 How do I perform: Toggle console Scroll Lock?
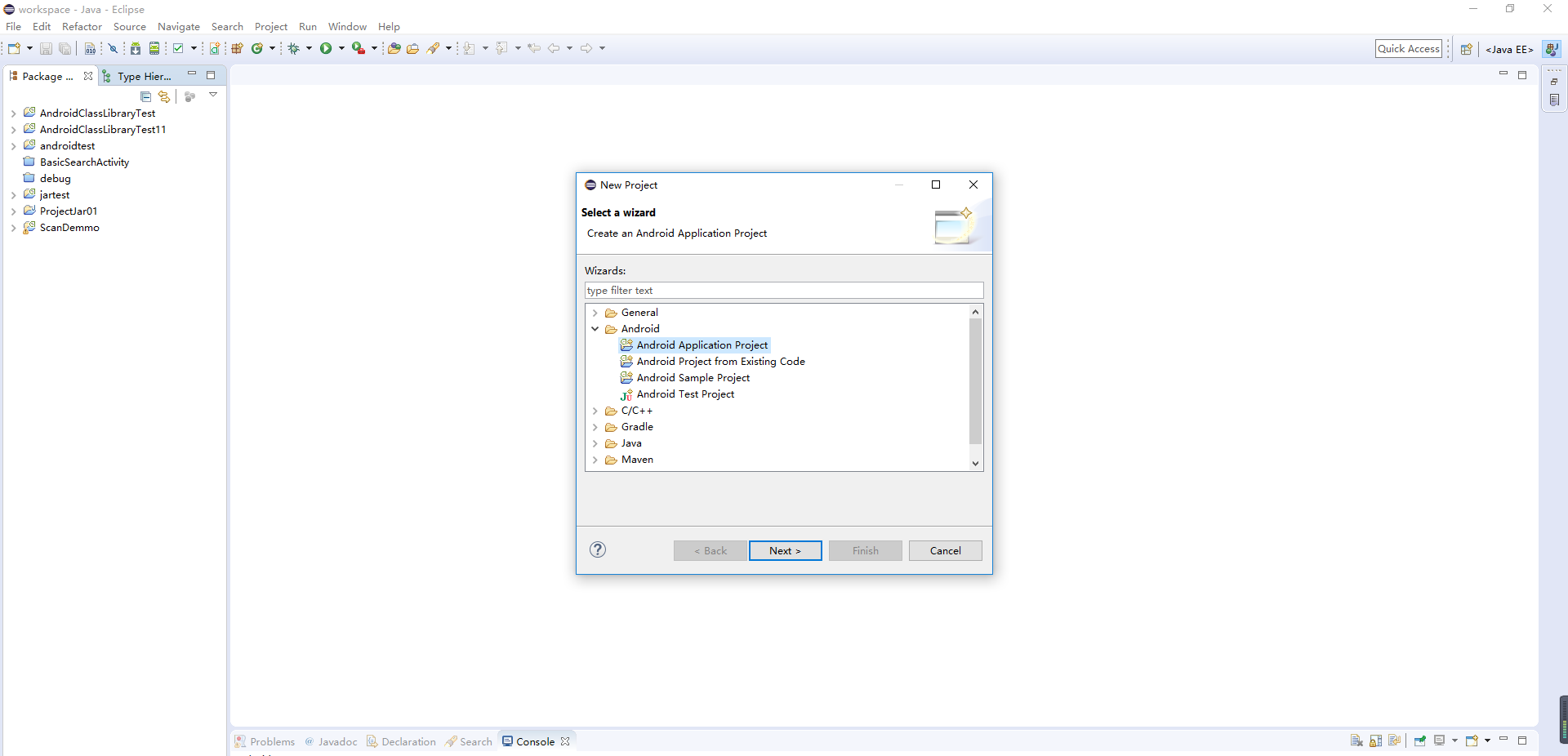tap(1376, 740)
